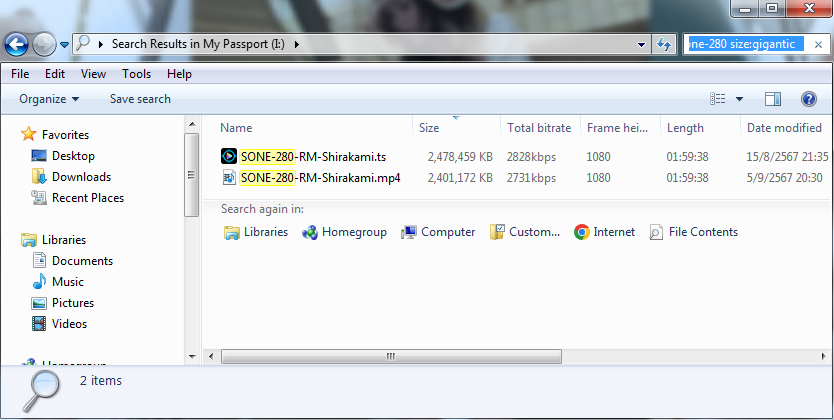Open the recent pages dropdown arrow

point(64,45)
